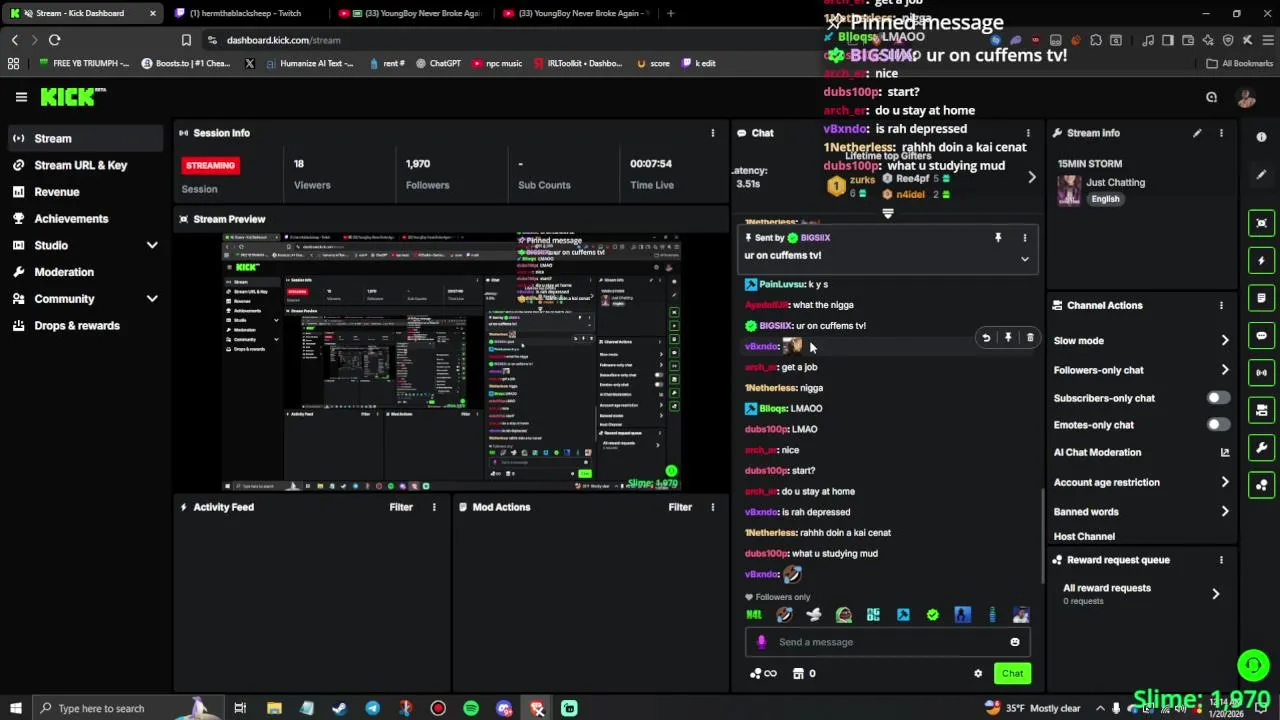This screenshot has width=1280, height=720.
Task: Click the purple microphone icon in chat input
Action: [x=762, y=642]
